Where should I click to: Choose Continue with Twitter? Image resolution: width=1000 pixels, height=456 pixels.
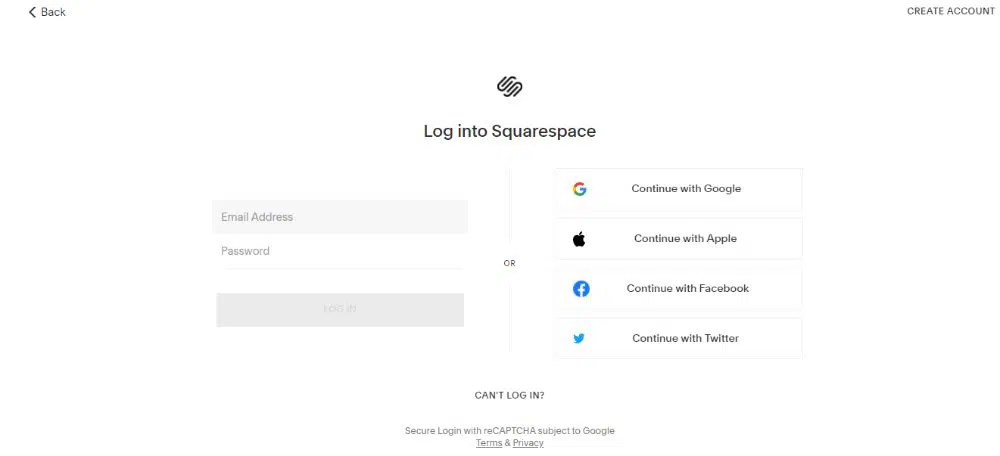click(685, 339)
